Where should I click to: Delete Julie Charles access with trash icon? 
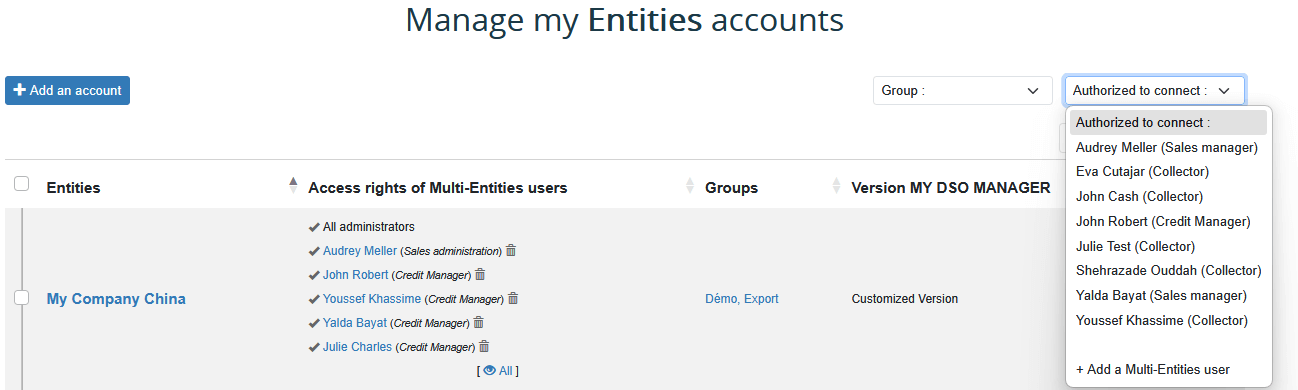coord(484,346)
